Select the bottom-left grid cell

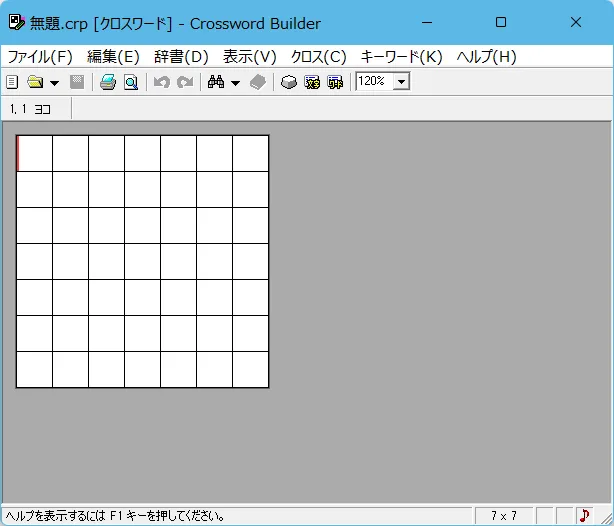(34, 369)
